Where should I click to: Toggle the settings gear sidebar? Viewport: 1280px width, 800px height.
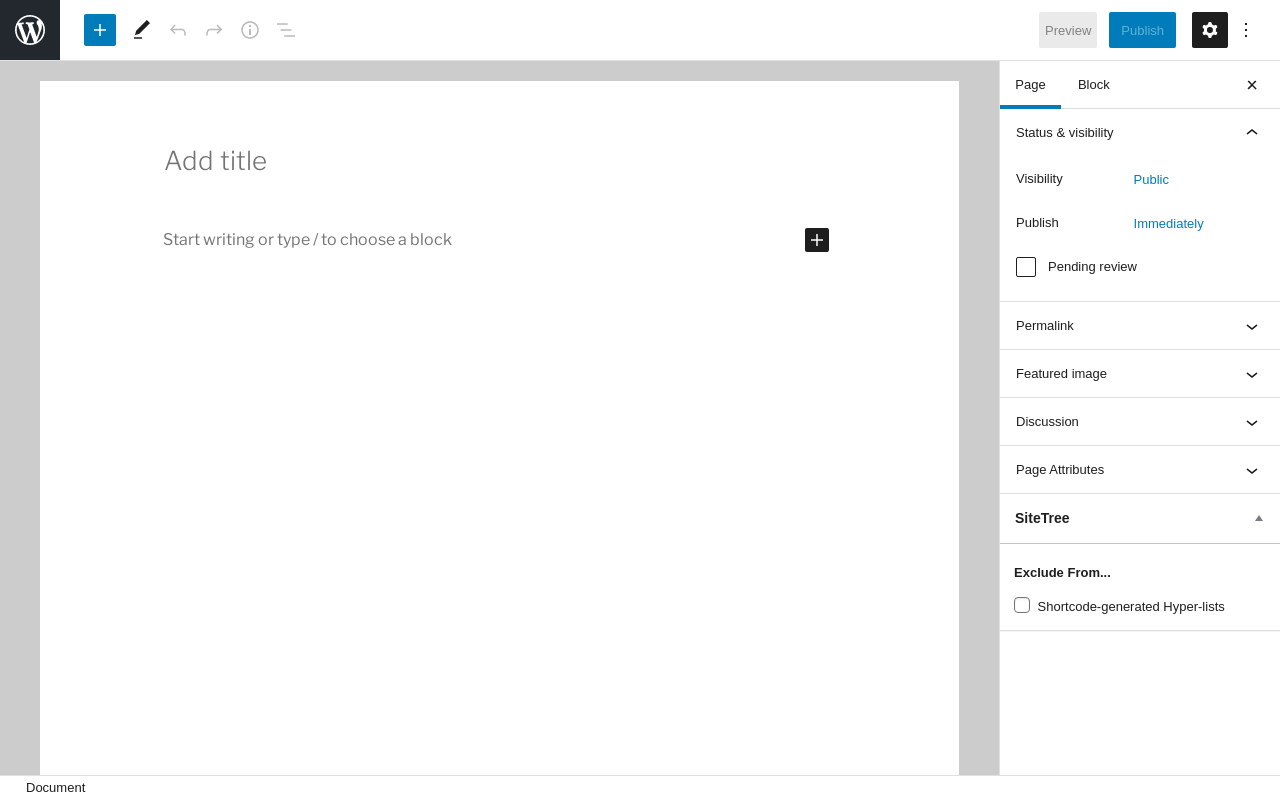(x=1210, y=30)
